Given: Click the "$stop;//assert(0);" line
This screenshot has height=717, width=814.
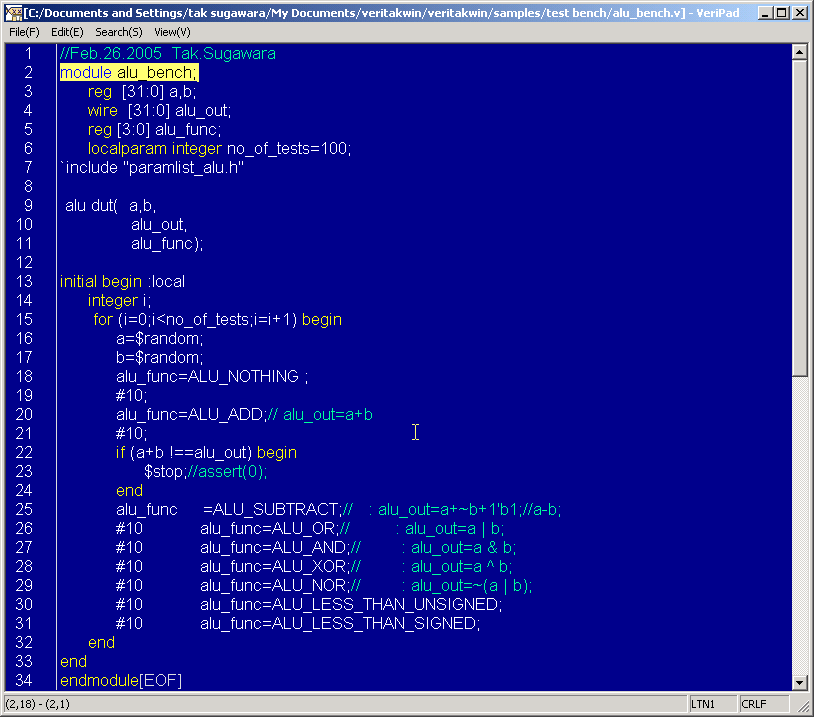Looking at the screenshot, I should 206,471.
